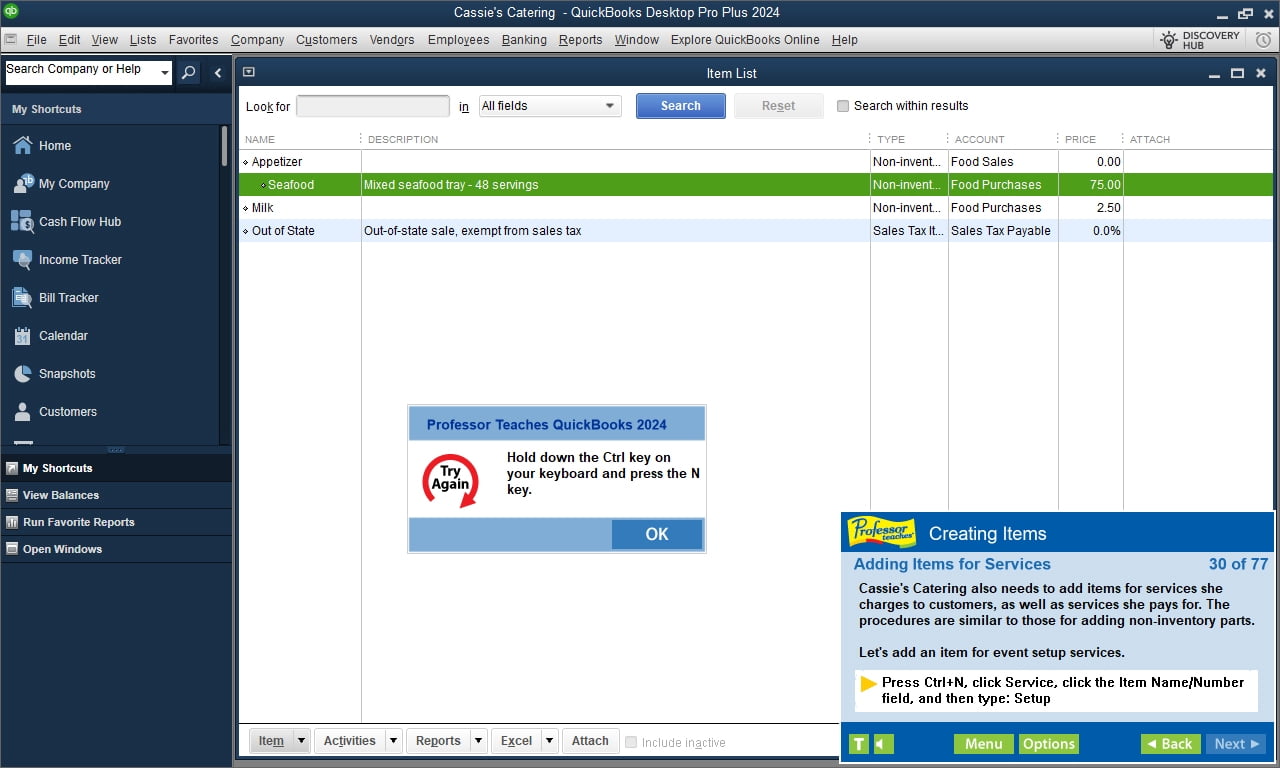Expand the Search Company or Help dropdown
The image size is (1280, 768).
(x=165, y=73)
